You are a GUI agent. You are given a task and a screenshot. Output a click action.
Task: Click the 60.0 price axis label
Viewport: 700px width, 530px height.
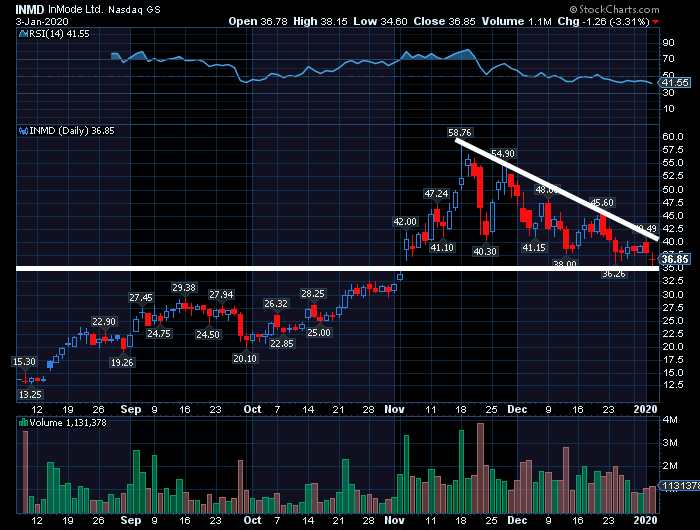(673, 137)
